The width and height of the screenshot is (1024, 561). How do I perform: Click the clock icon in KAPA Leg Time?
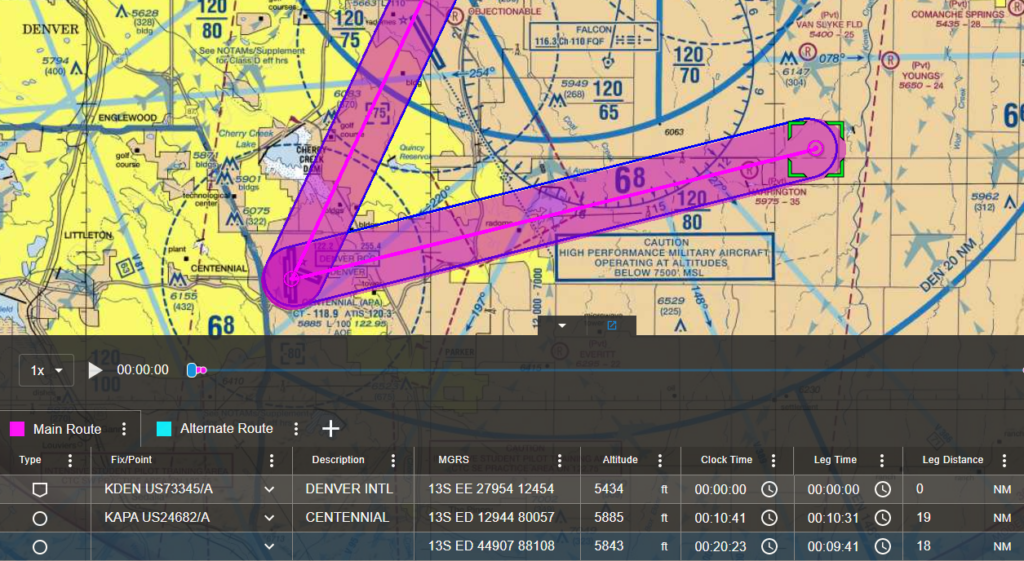[x=883, y=518]
